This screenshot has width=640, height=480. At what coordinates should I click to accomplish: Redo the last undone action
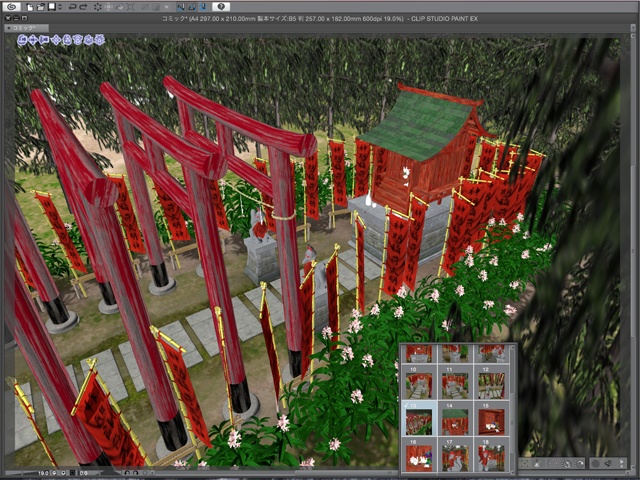tap(83, 7)
